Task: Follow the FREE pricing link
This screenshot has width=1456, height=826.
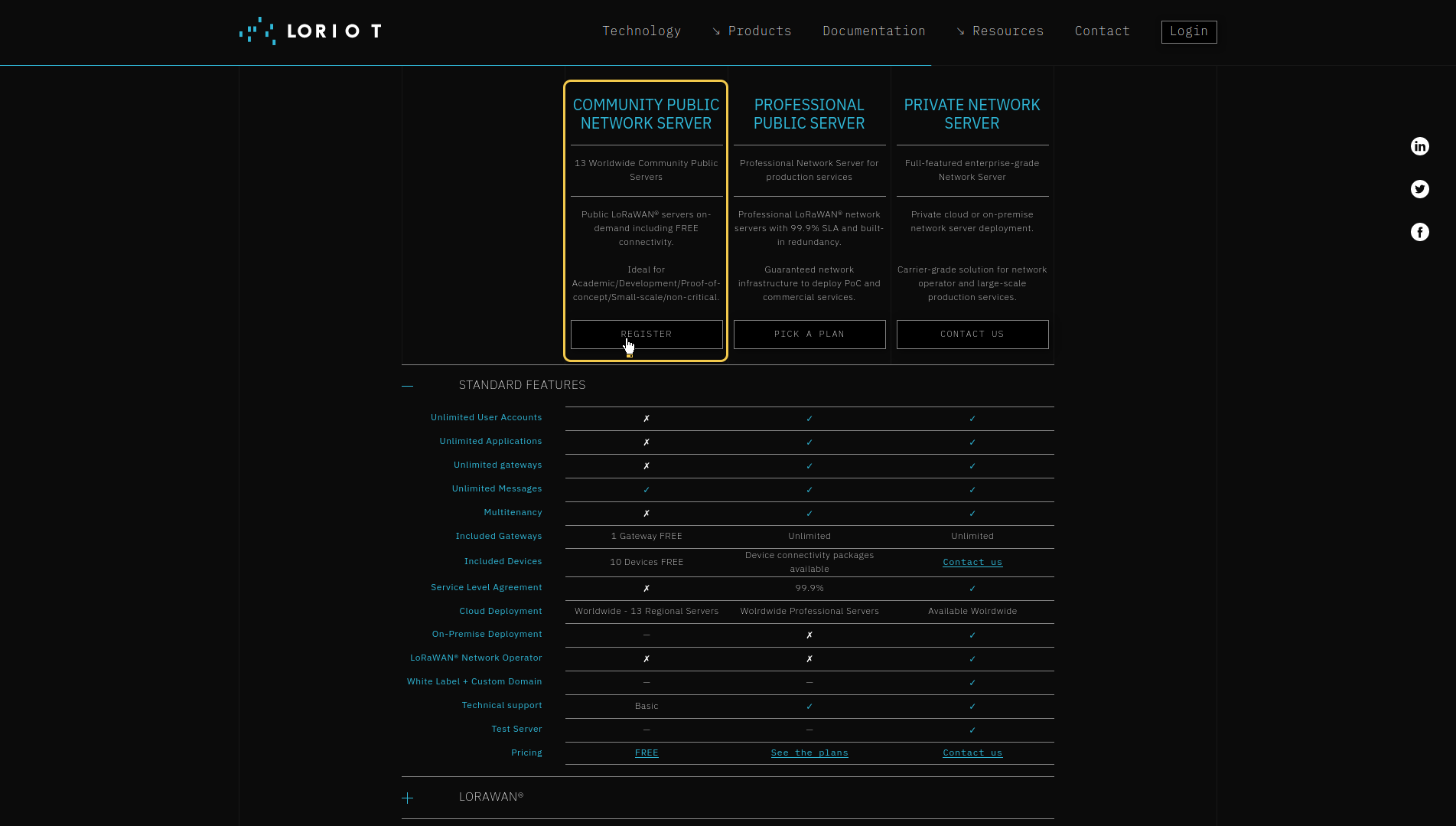Action: [x=647, y=753]
